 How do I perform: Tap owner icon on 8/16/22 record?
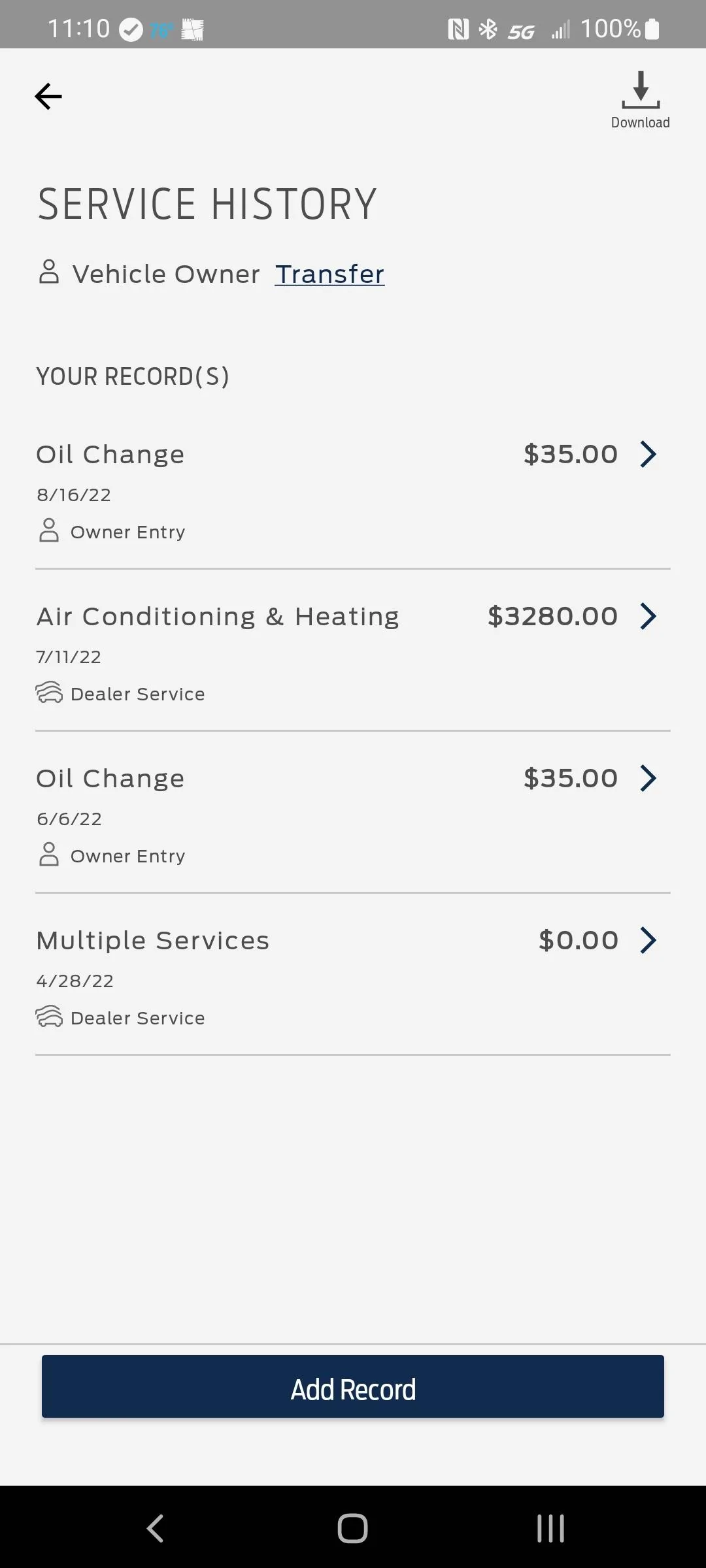(x=49, y=531)
